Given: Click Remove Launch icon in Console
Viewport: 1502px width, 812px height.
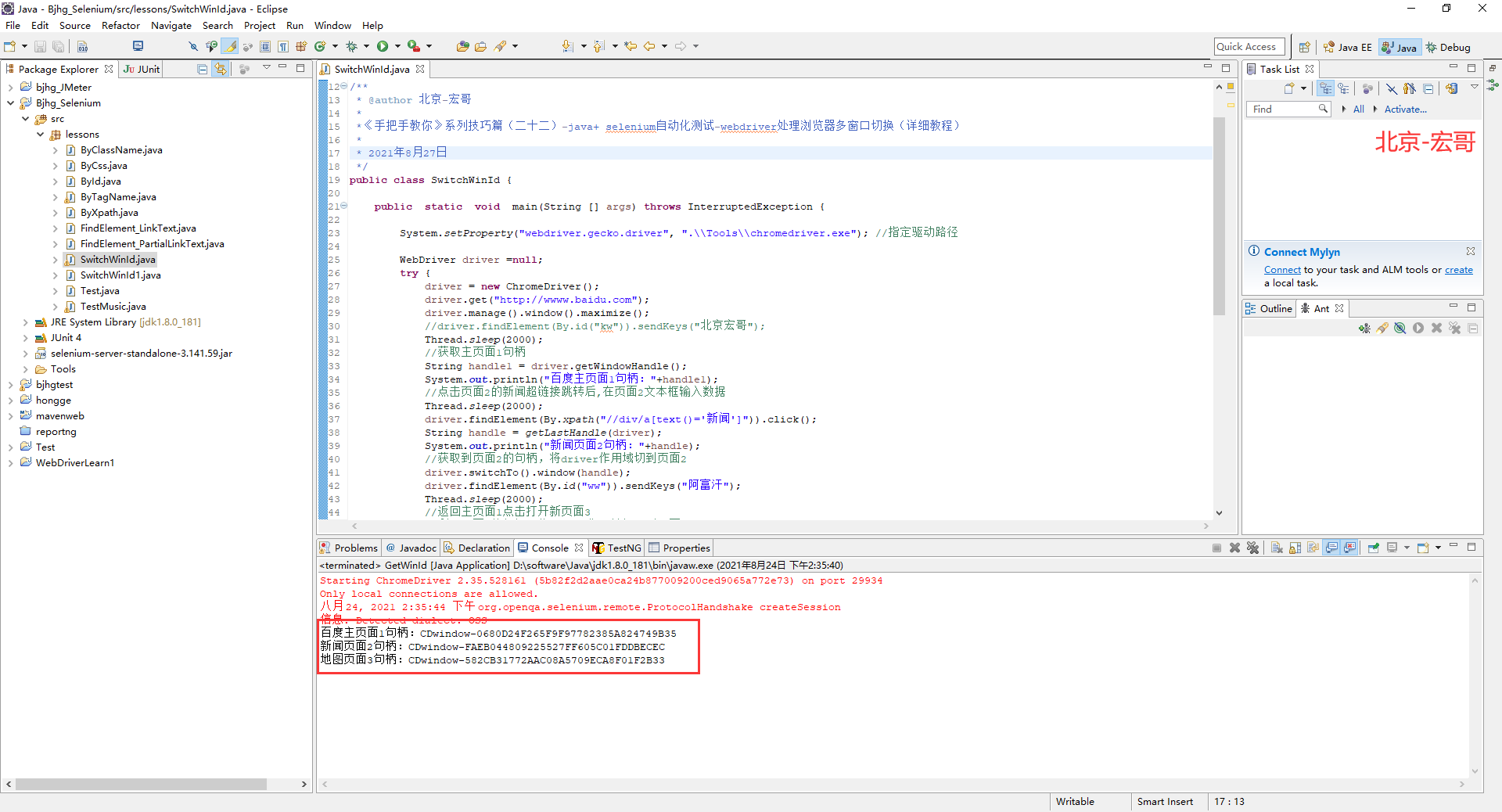Looking at the screenshot, I should [x=1234, y=548].
